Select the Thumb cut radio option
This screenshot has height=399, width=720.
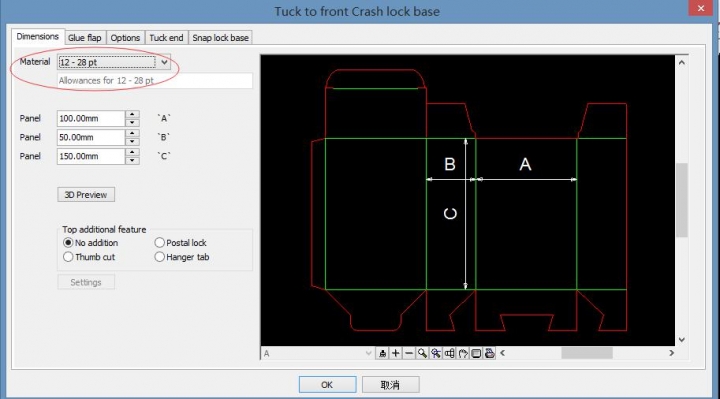point(68,257)
